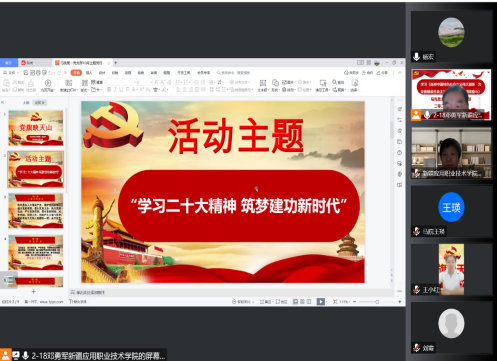
Task: Click the Underline formatting icon
Action: (x=121, y=90)
